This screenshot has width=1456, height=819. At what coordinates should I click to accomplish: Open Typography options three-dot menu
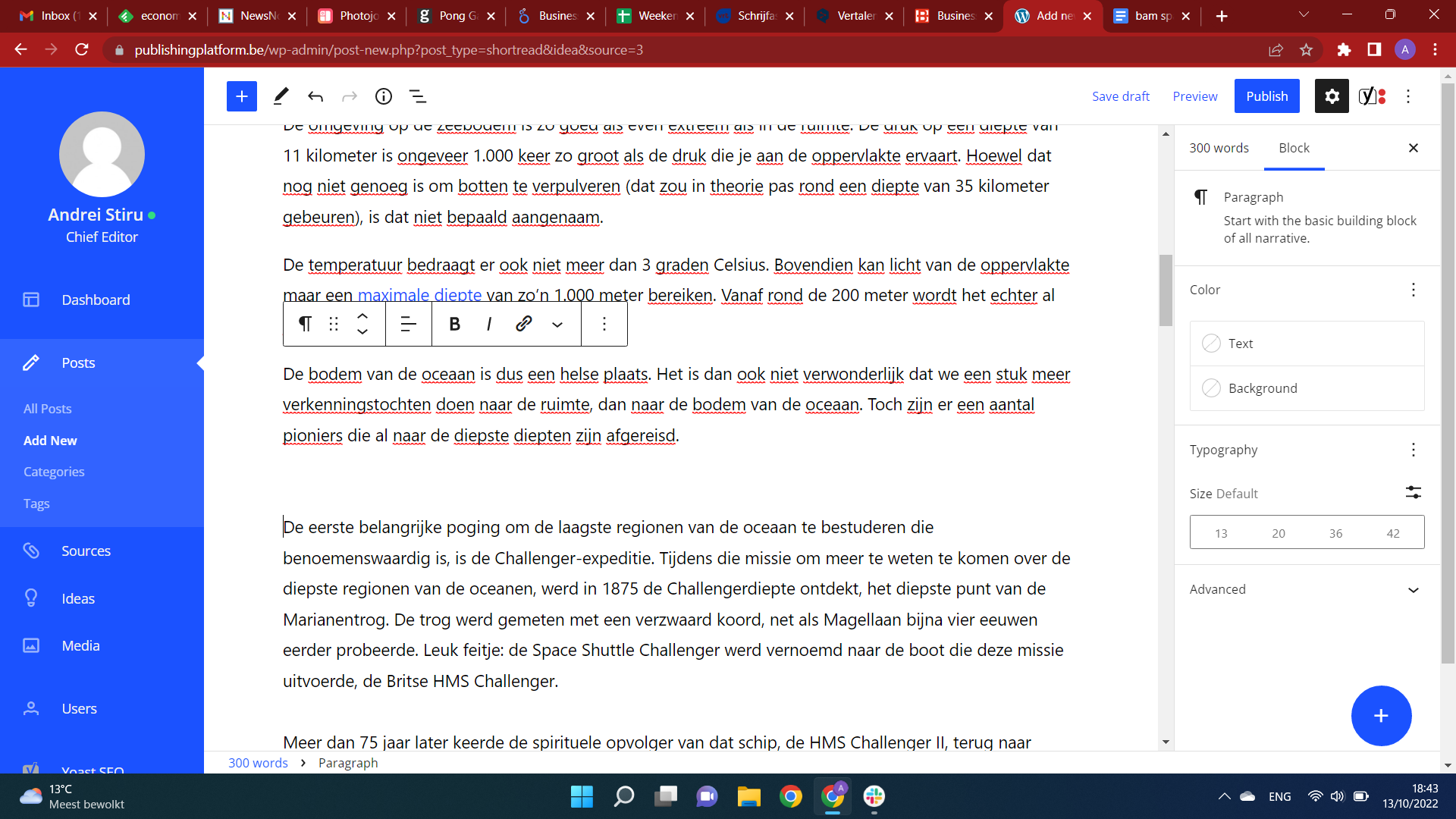tap(1413, 450)
